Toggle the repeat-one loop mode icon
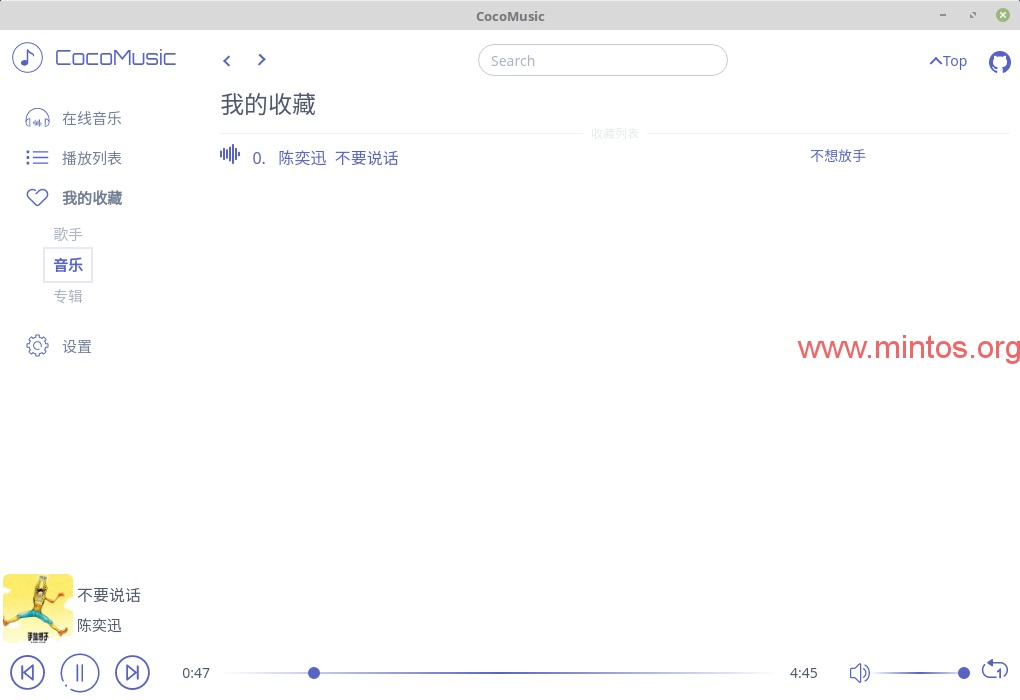 pyautogui.click(x=995, y=669)
